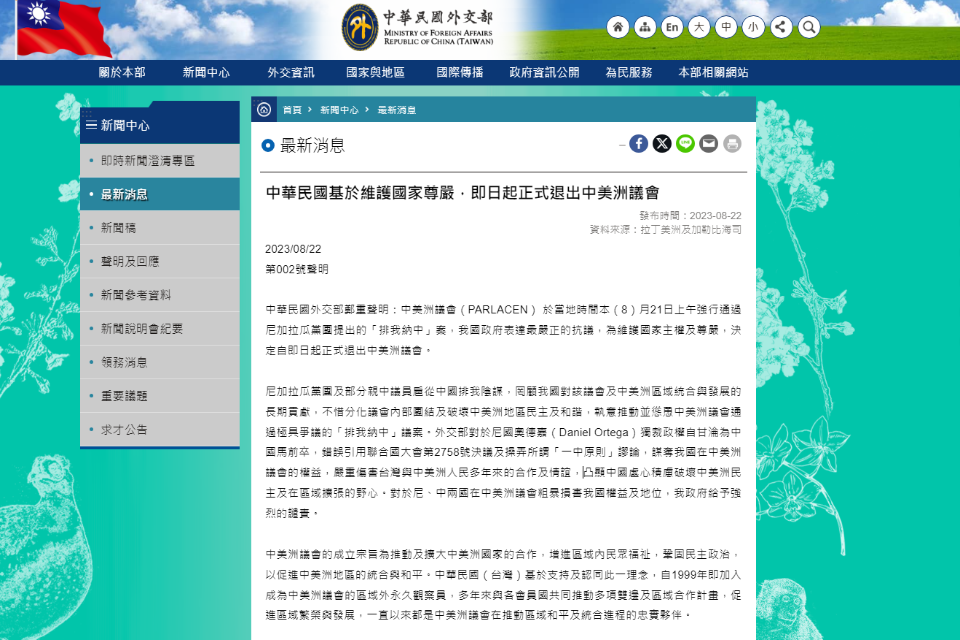This screenshot has height=640, width=960.
Task: Open 政府資訊公開 main menu
Action: [544, 72]
